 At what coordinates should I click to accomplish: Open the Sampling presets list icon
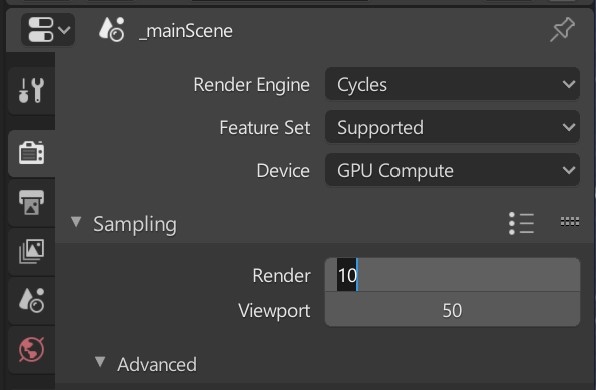[522, 224]
